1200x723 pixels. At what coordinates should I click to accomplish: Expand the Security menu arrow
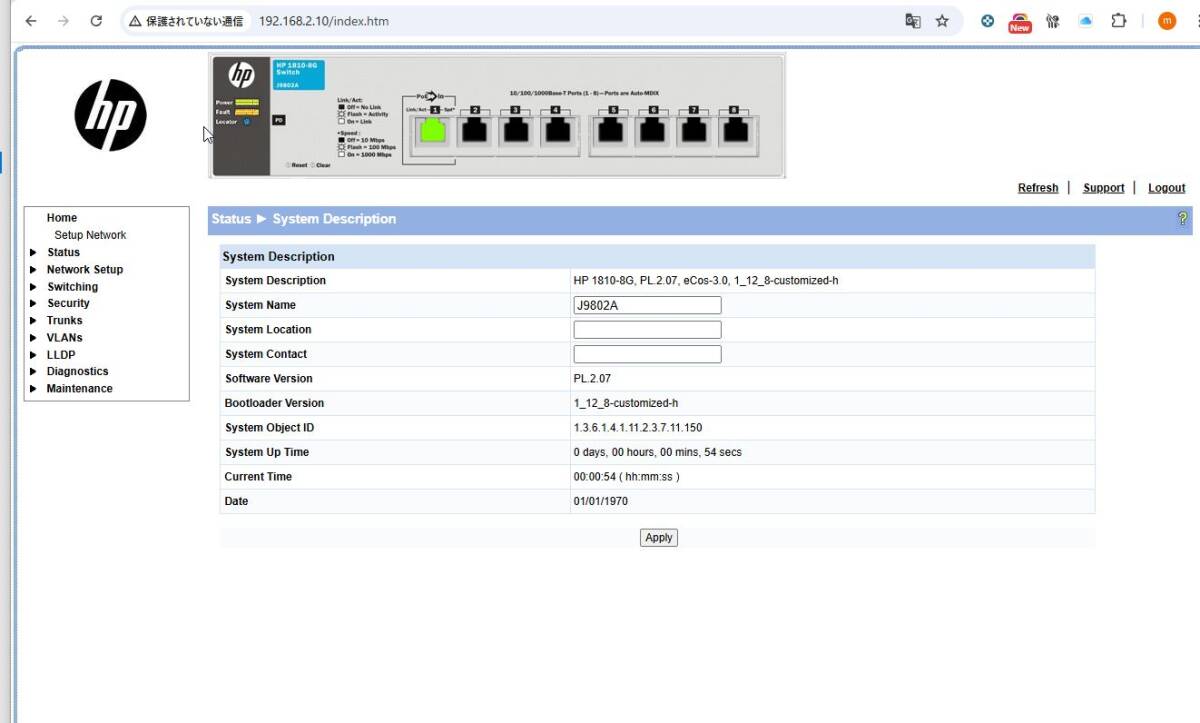[33, 304]
